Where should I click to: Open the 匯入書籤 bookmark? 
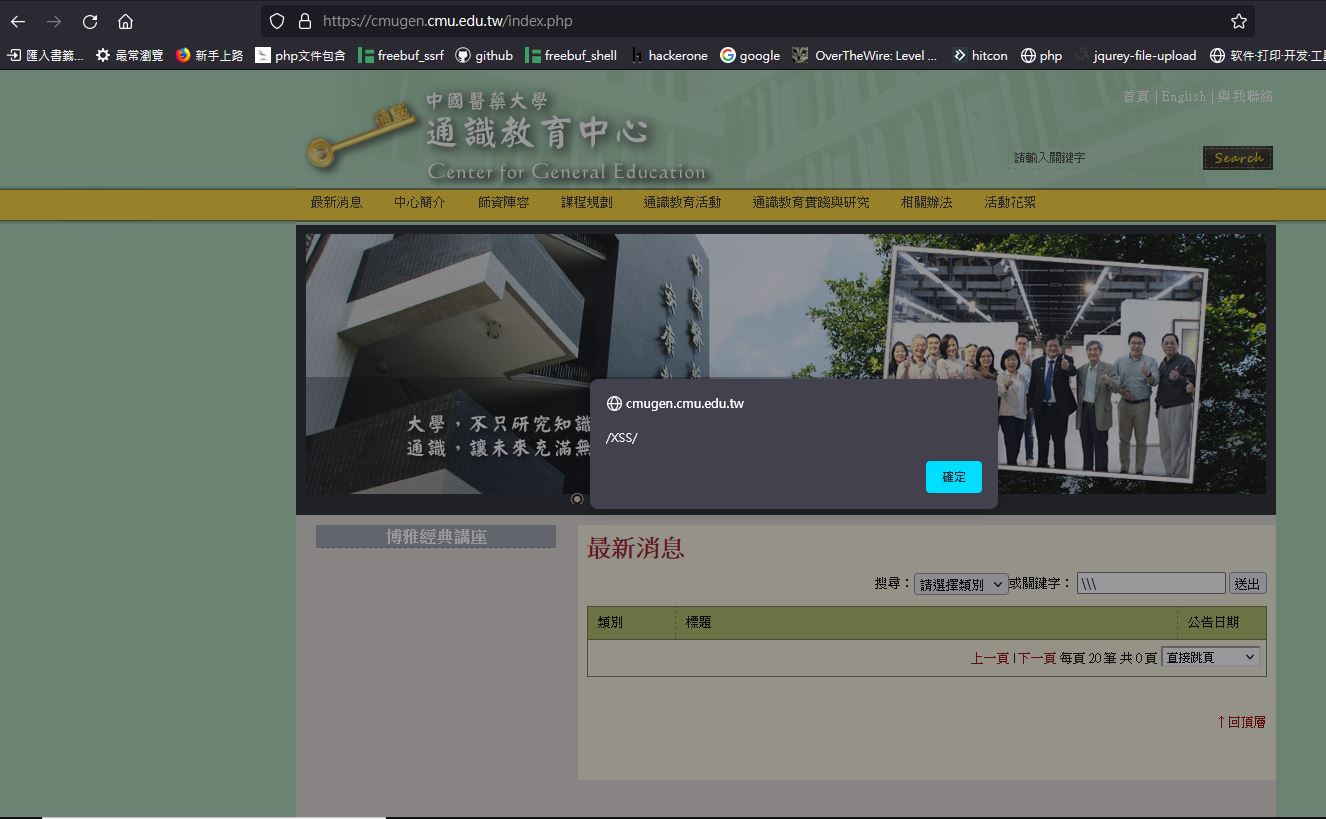pyautogui.click(x=45, y=56)
